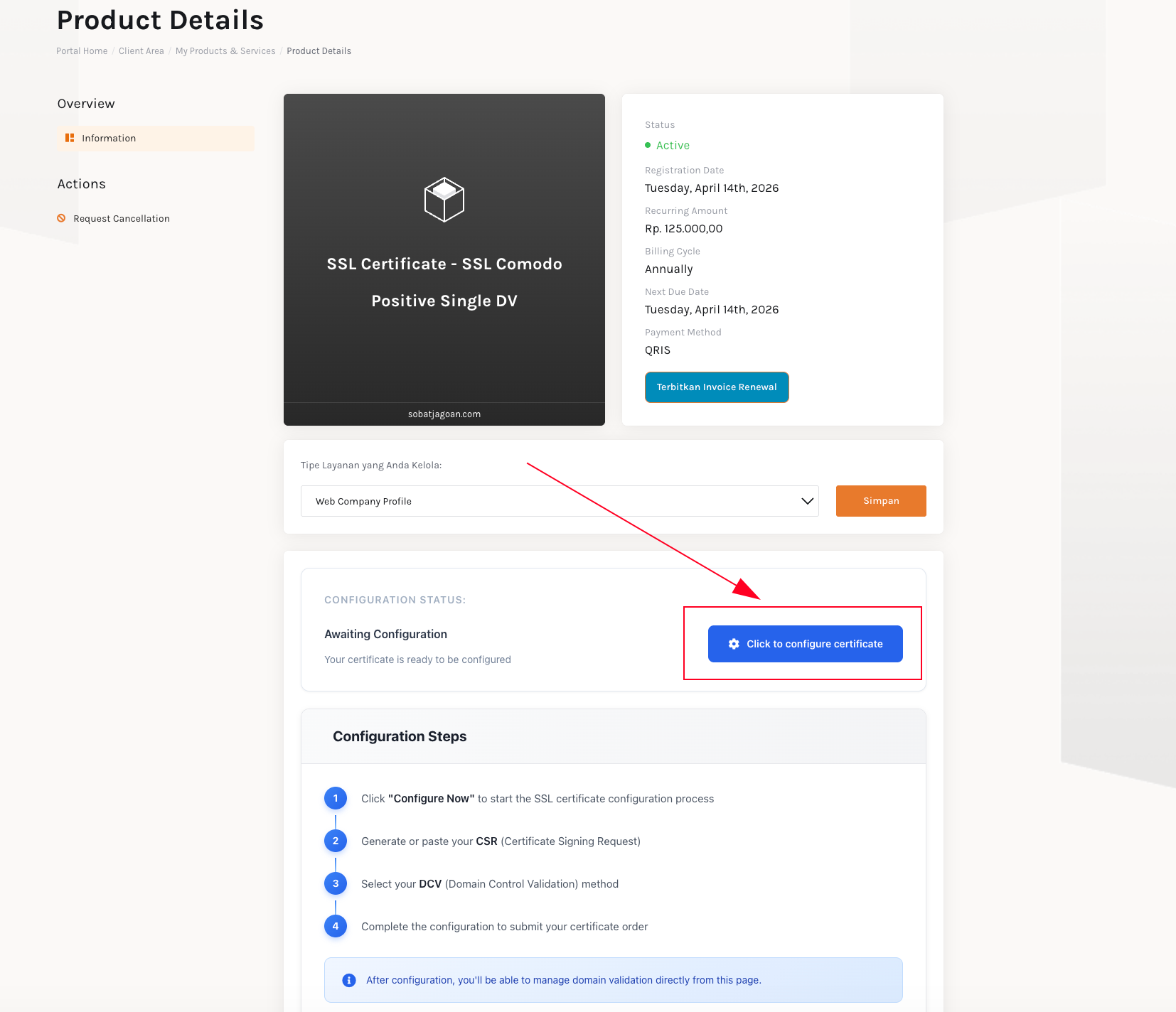Screen dimensions: 1176x1012
Task: Click step 4 numbered circle
Action: coord(336,926)
